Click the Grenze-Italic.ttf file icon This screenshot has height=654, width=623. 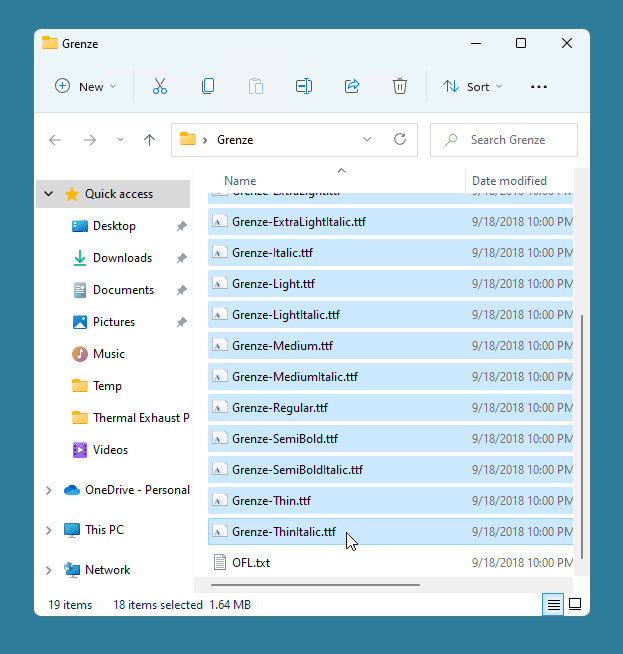click(220, 253)
